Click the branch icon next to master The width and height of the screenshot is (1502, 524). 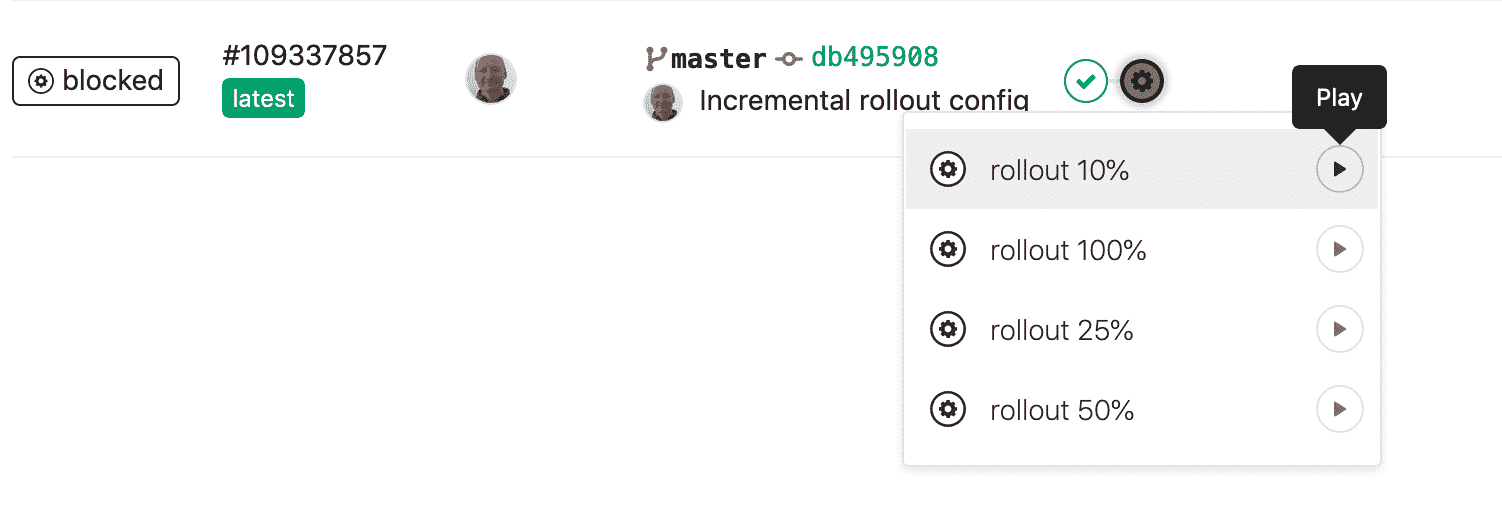click(x=656, y=59)
